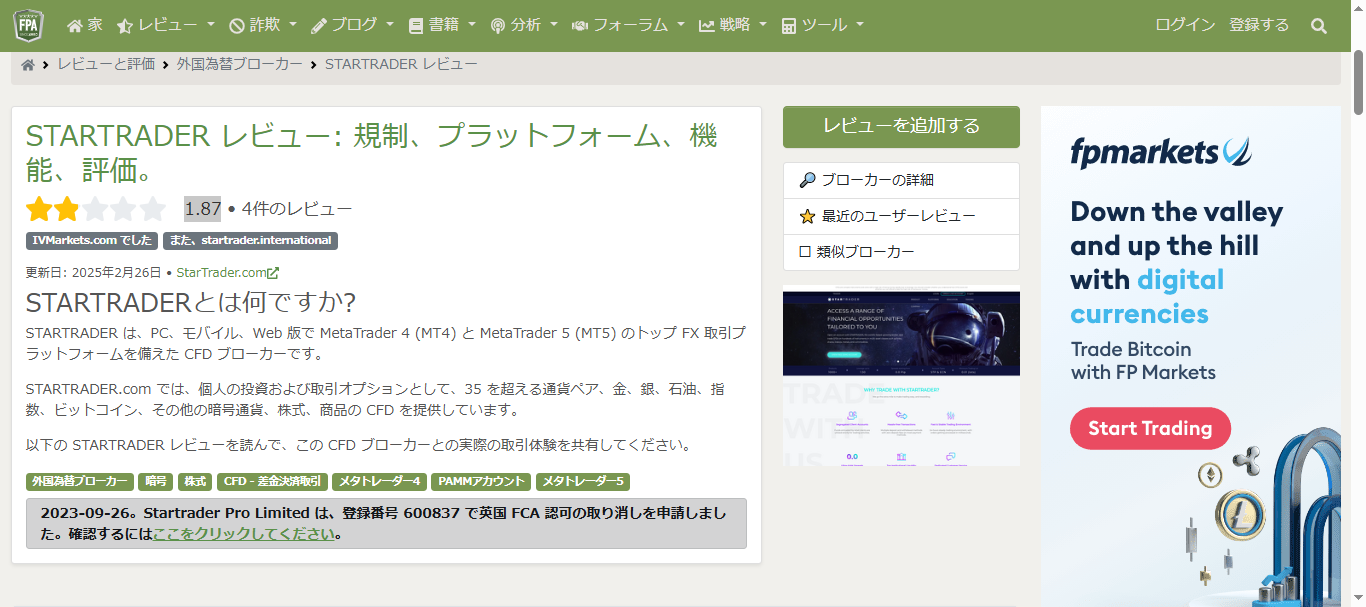Click the external link icon beside StarTrader.com
This screenshot has height=607, width=1366.
(x=273, y=273)
